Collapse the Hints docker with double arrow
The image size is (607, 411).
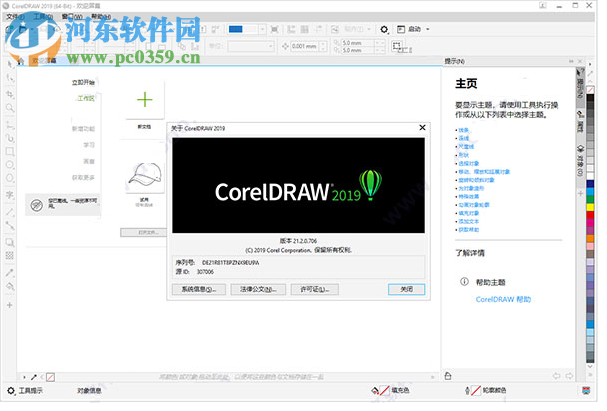point(571,61)
